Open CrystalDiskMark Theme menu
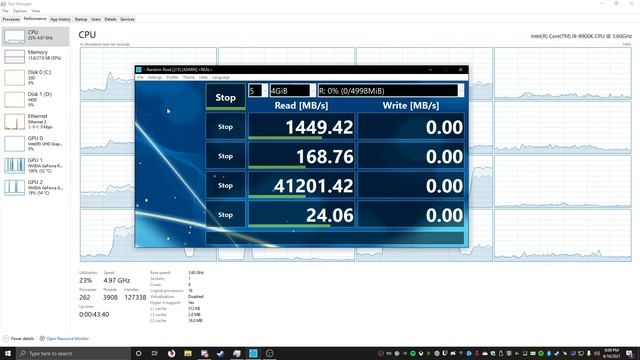The height and width of the screenshot is (360, 640). (x=189, y=77)
